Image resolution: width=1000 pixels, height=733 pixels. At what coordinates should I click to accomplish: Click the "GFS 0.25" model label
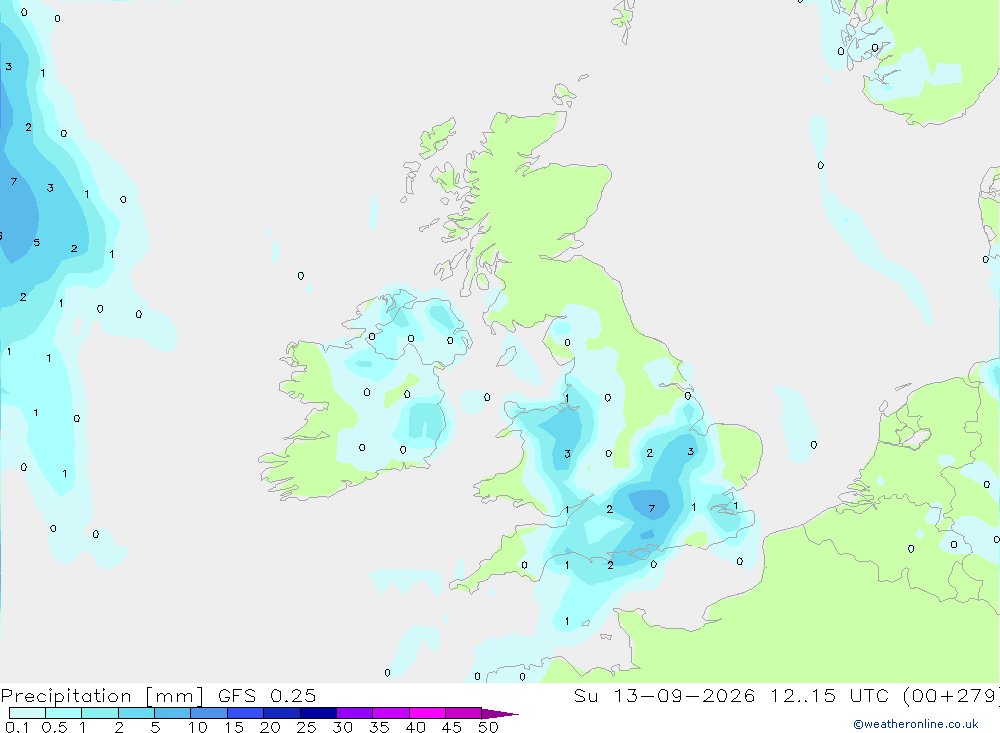click(267, 696)
